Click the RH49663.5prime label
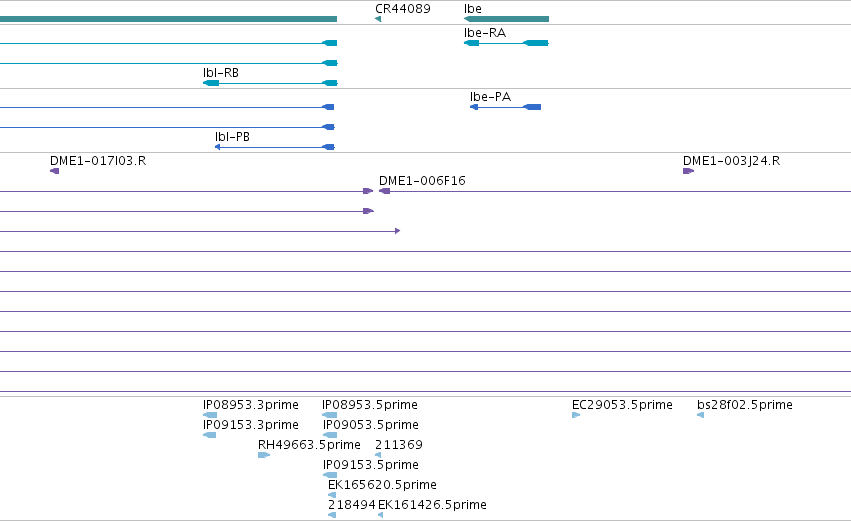Viewport: 851px width, 521px height. (x=309, y=445)
